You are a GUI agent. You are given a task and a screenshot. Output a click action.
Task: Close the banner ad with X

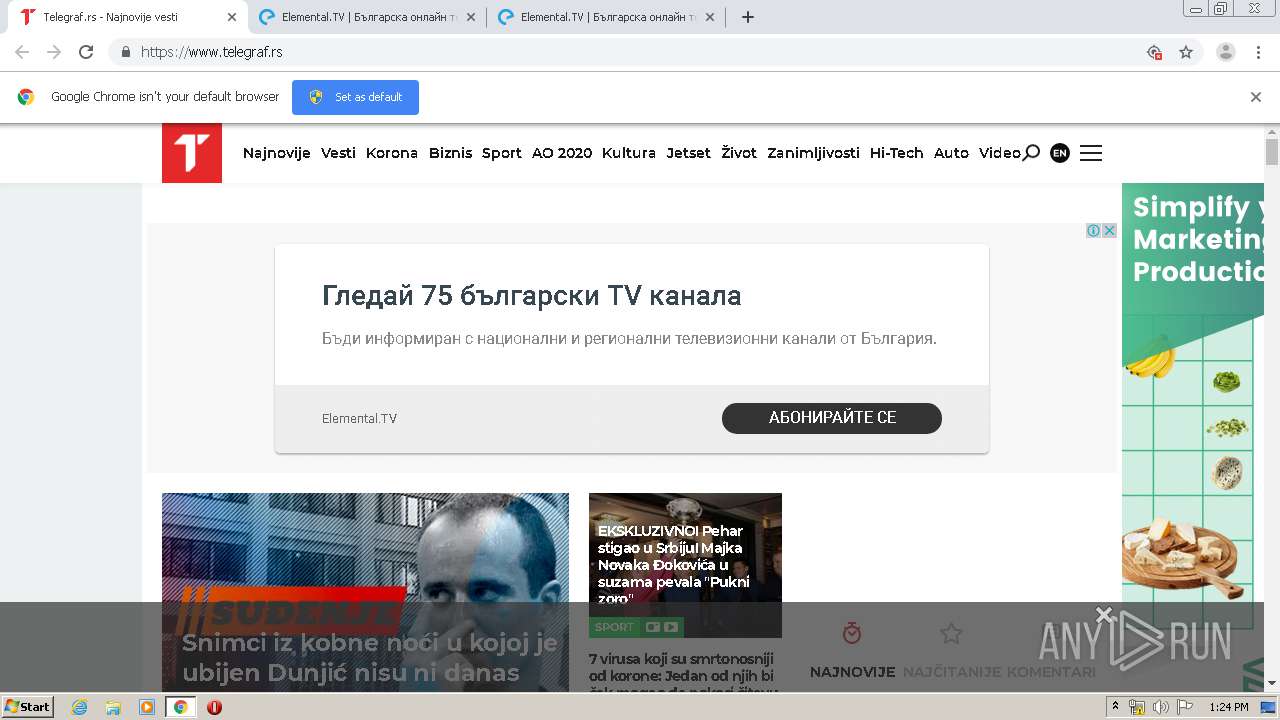pyautogui.click(x=1109, y=230)
